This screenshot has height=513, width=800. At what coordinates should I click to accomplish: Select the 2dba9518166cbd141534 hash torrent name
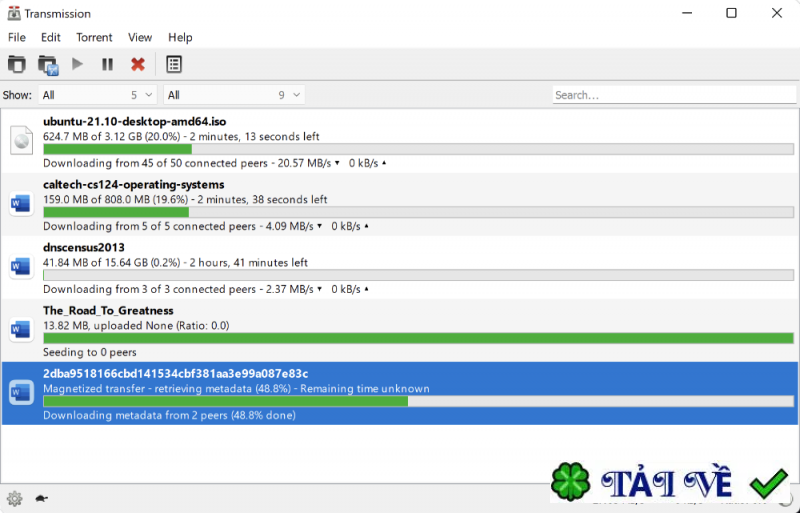[176, 374]
